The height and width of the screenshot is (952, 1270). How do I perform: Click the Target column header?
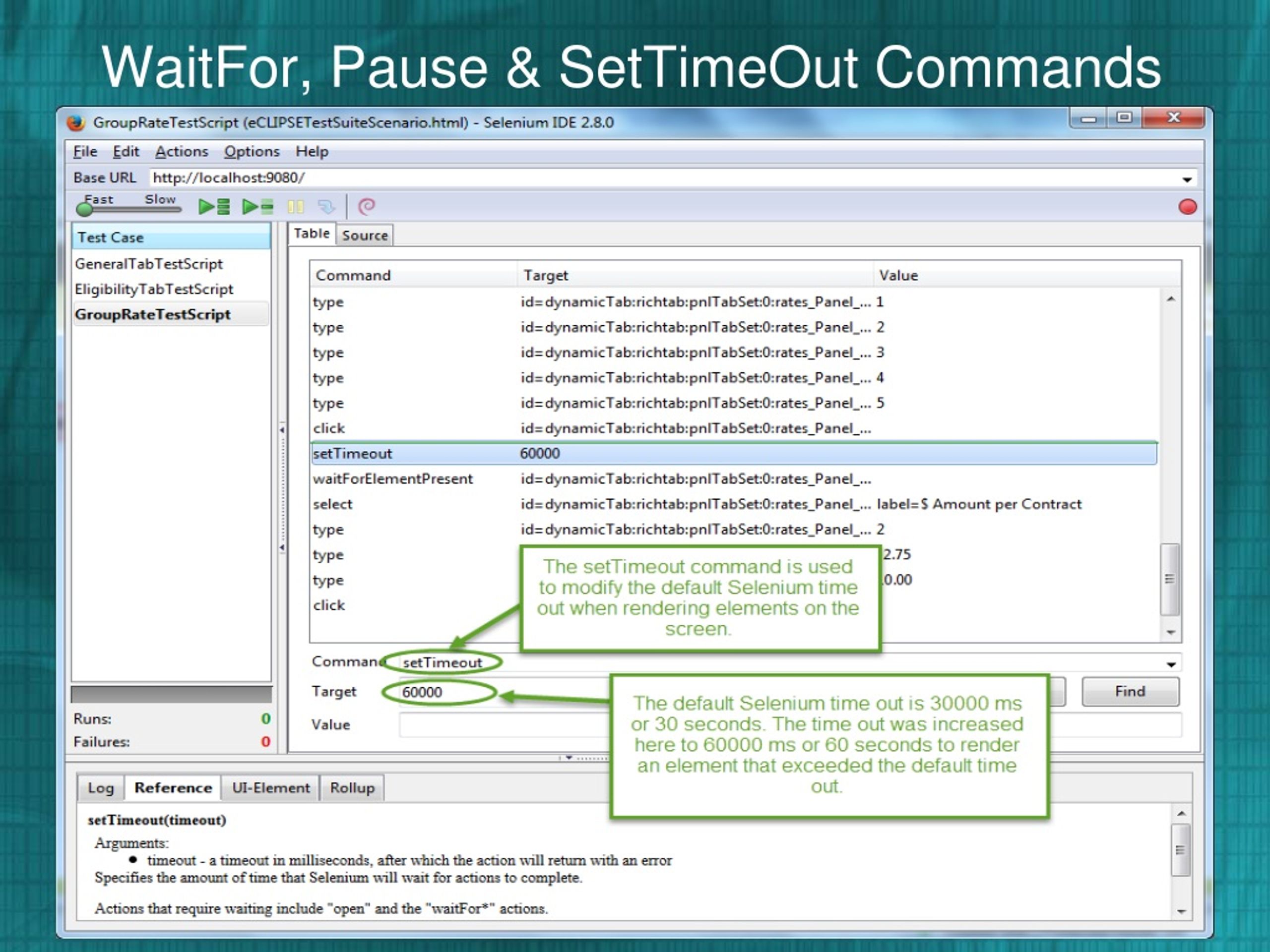(x=696, y=275)
